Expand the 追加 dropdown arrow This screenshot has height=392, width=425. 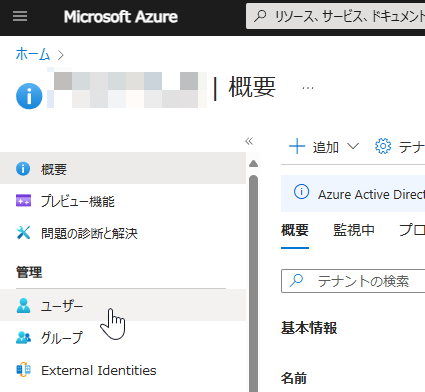click(x=353, y=146)
